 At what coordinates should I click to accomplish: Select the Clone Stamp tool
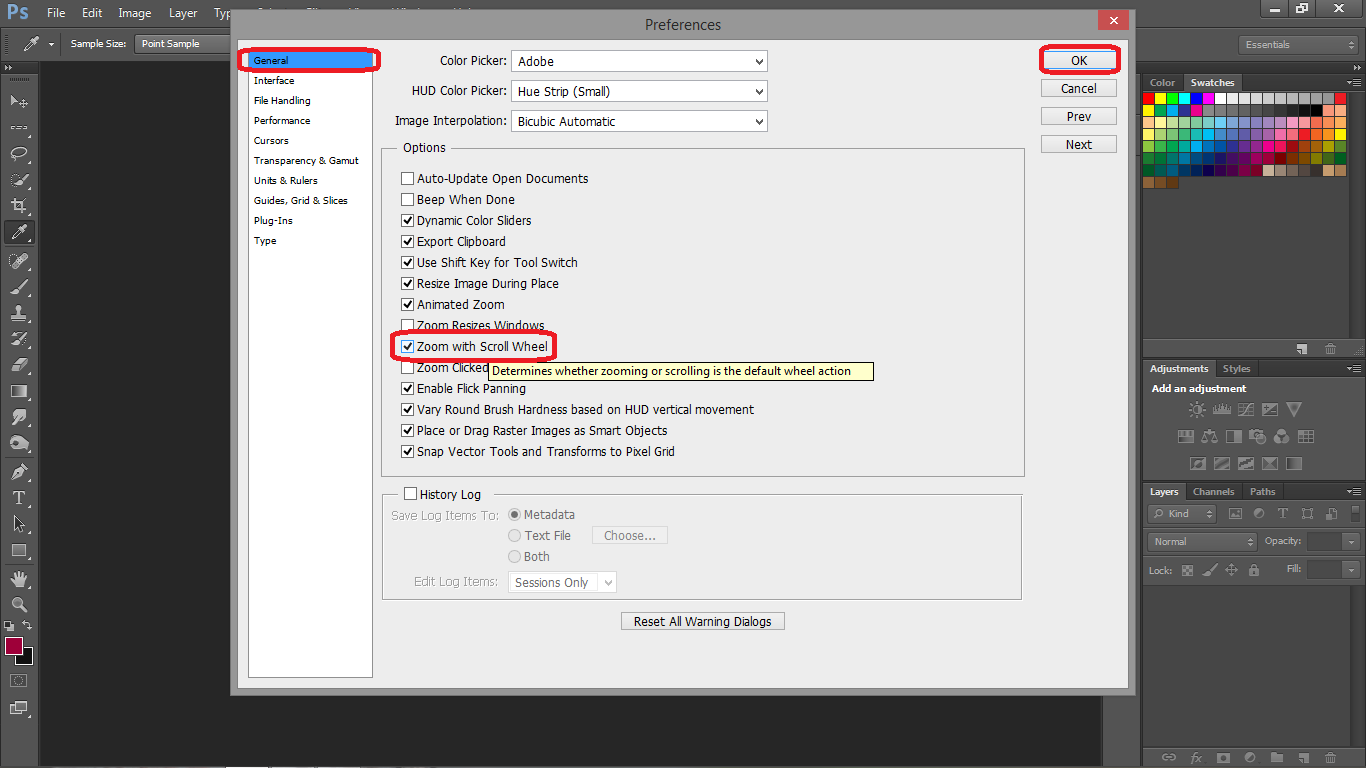pyautogui.click(x=20, y=313)
